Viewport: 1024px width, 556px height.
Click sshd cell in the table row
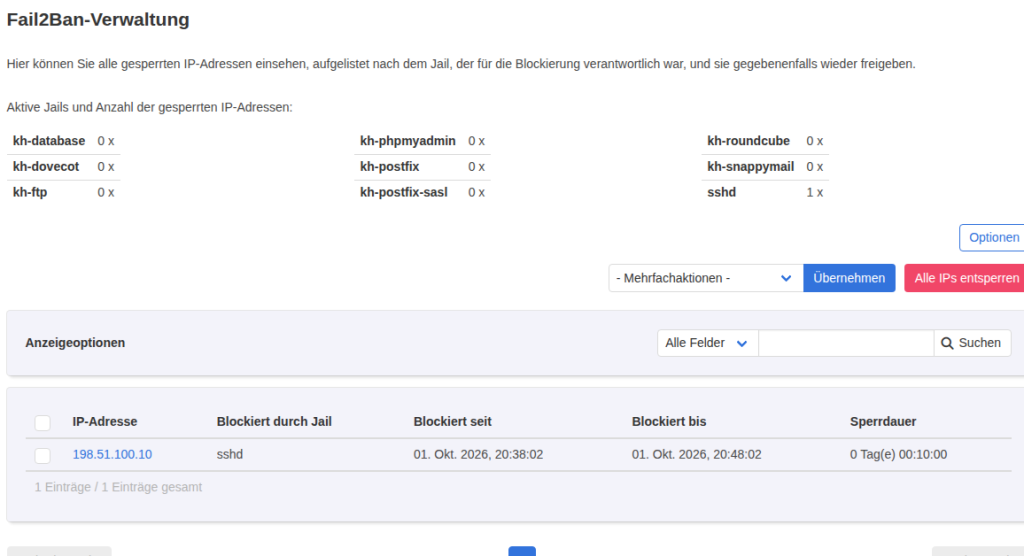point(230,455)
